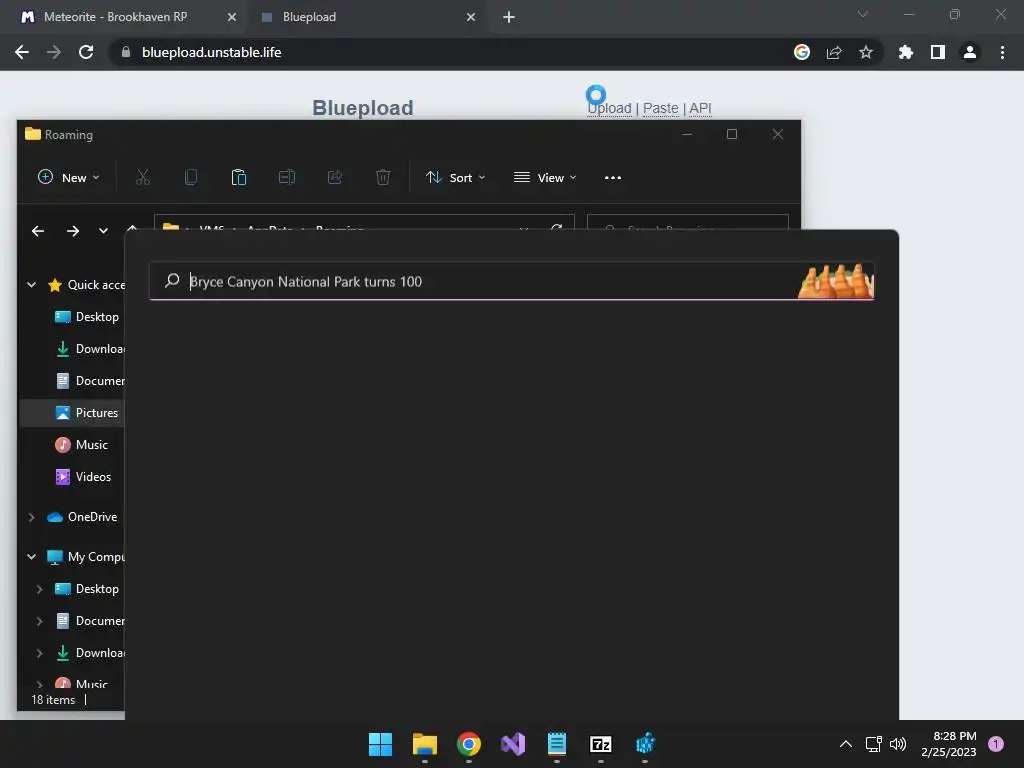Viewport: 1024px width, 768px height.
Task: Click the Copy icon in Explorer toolbar
Action: [191, 177]
